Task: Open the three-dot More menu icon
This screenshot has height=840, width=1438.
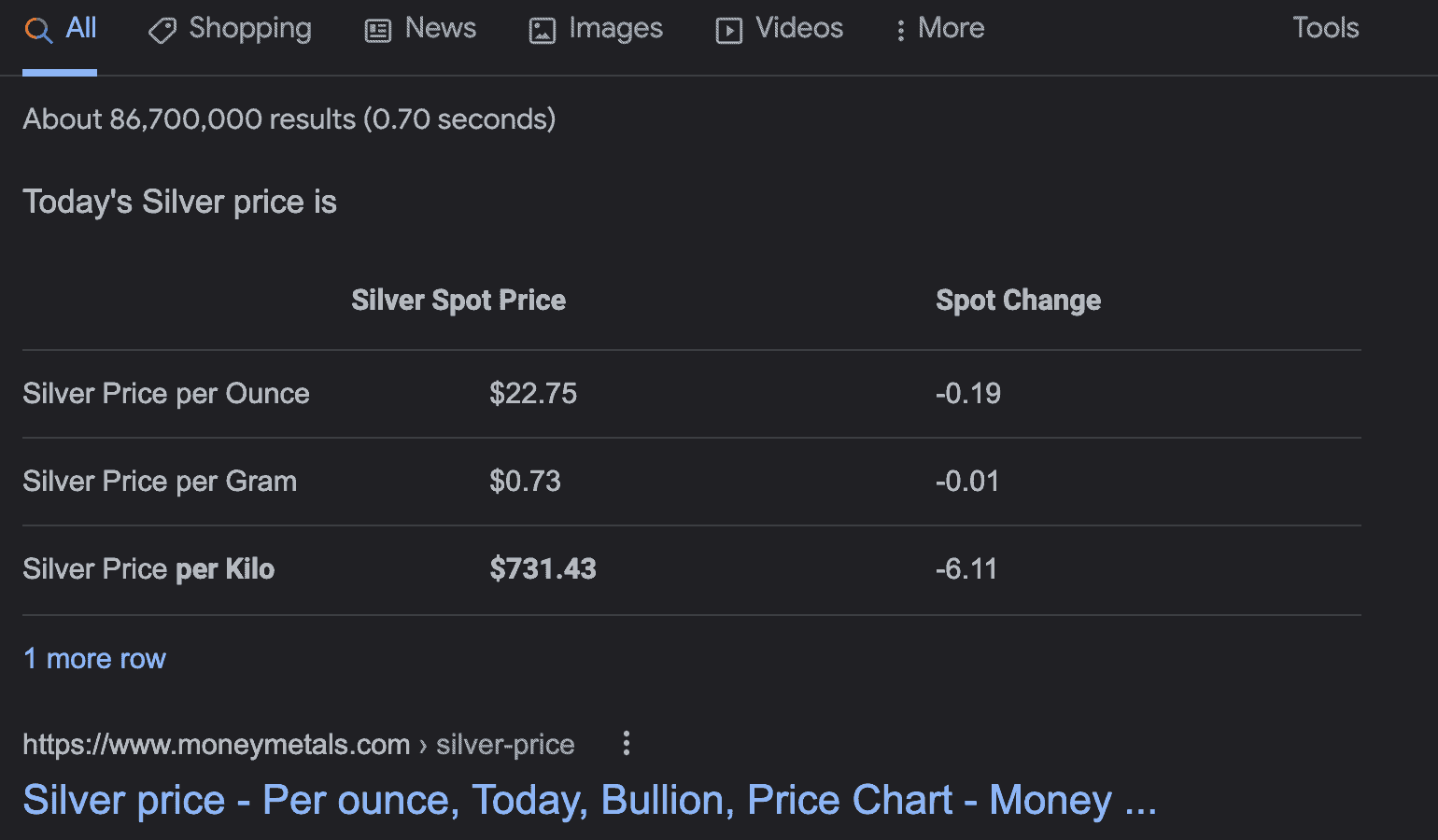Action: point(900,31)
